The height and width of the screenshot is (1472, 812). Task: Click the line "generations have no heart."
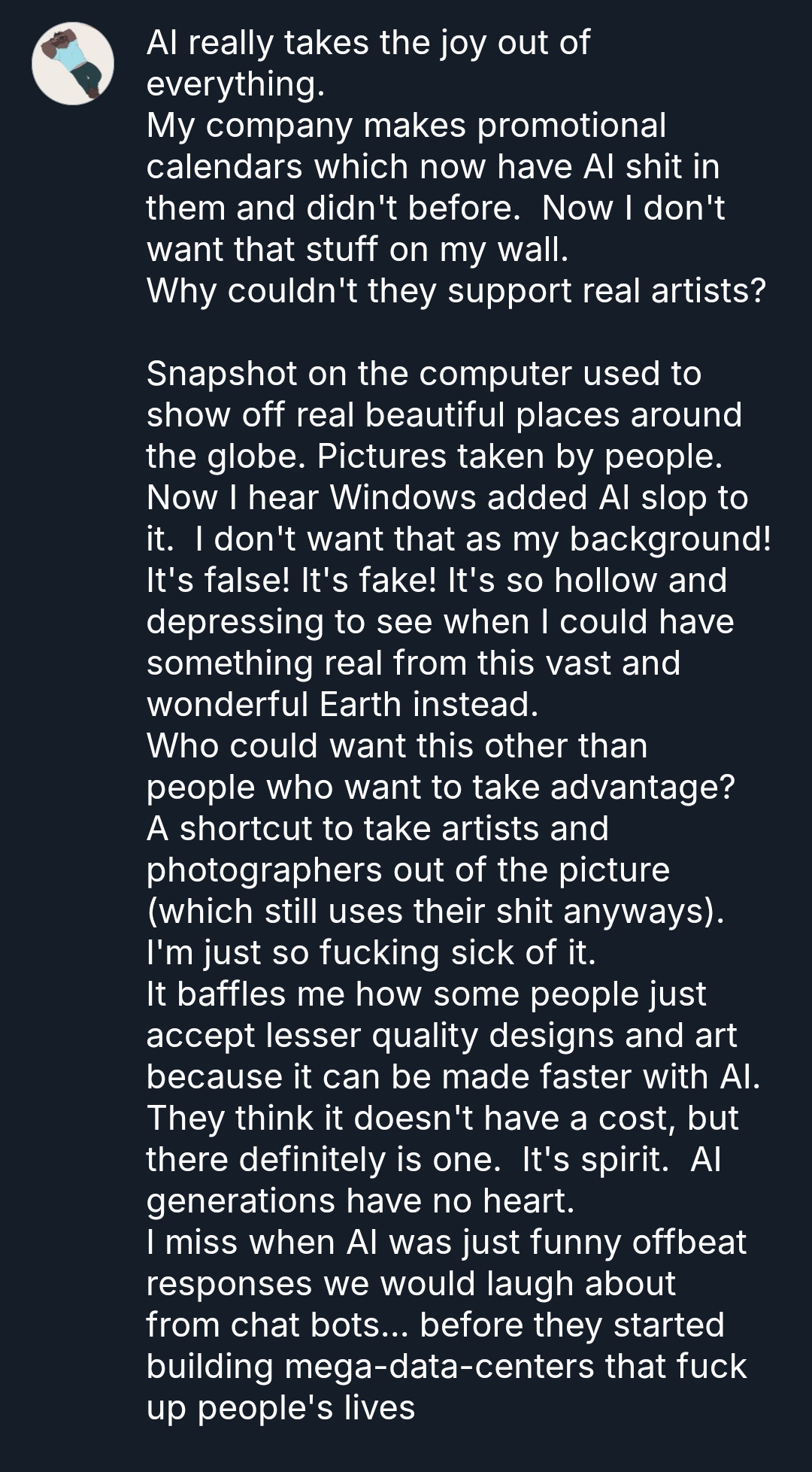click(360, 1201)
